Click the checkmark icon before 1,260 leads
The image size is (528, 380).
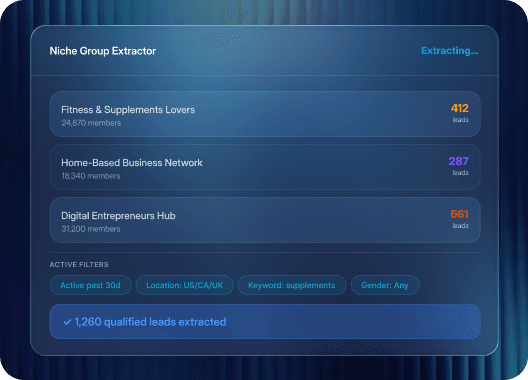(x=67, y=322)
